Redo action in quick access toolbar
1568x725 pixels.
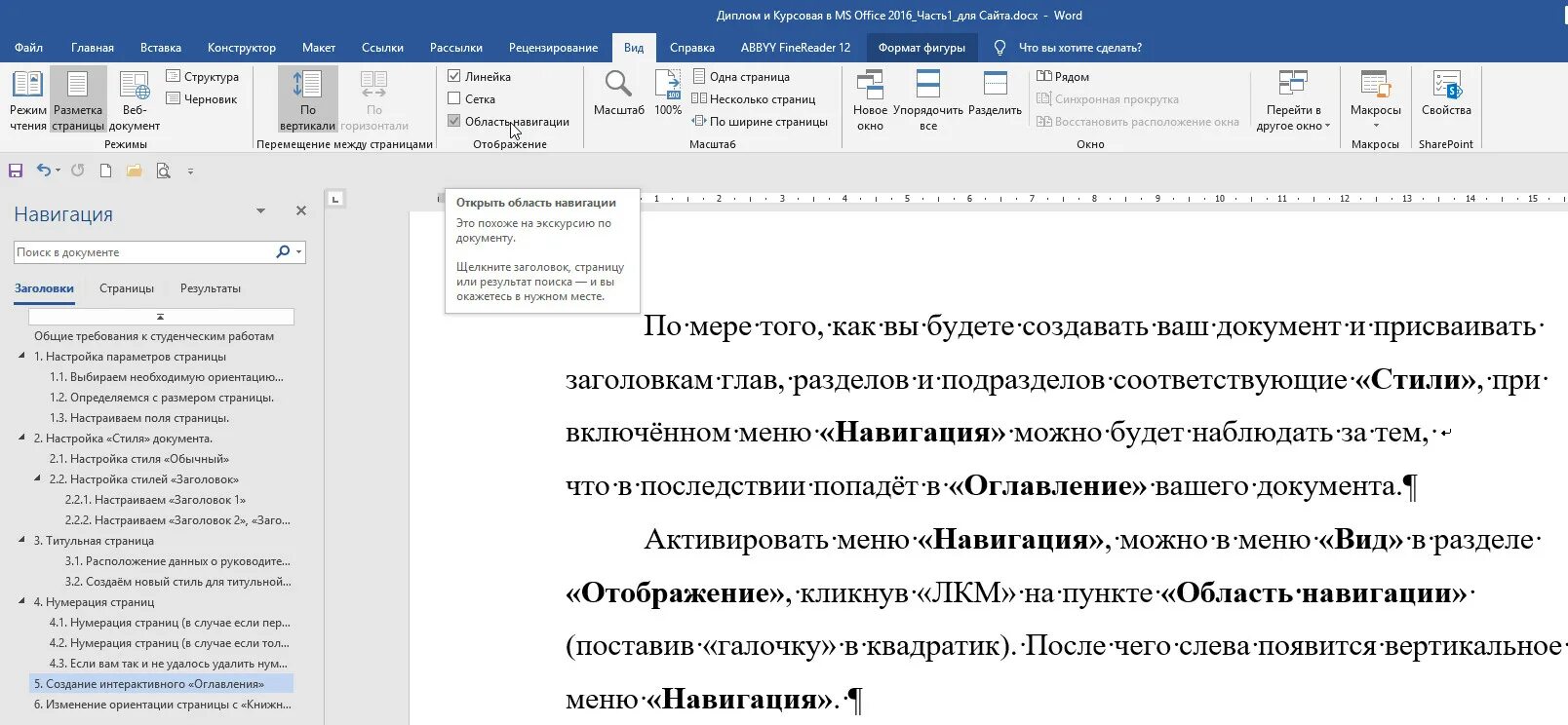[x=78, y=171]
